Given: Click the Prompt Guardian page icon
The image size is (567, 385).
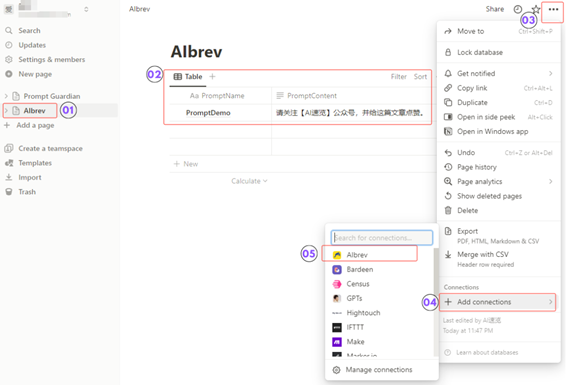Looking at the screenshot, I should (16, 96).
